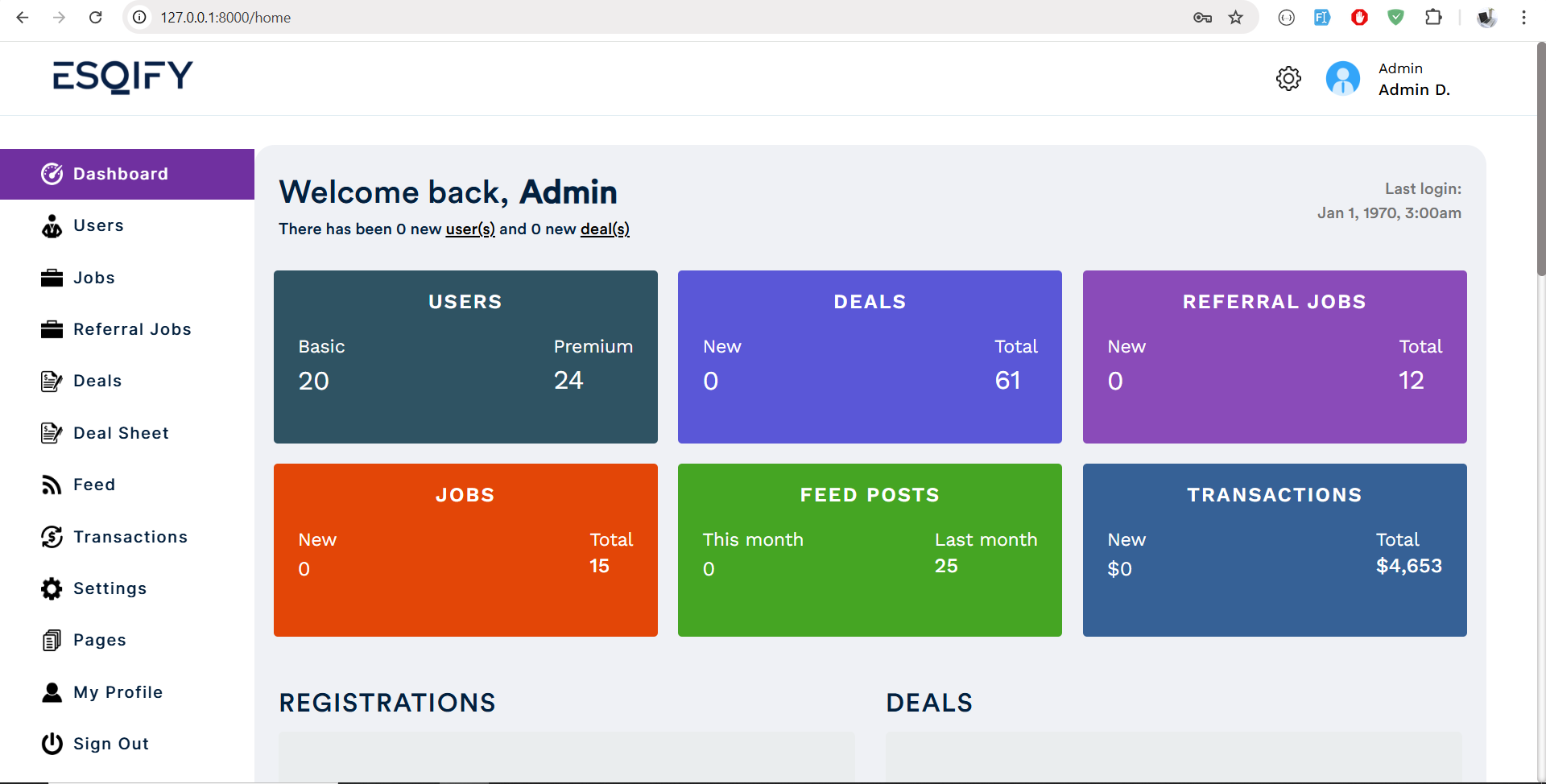
Task: Open Deals in the sidebar menu
Action: point(97,381)
